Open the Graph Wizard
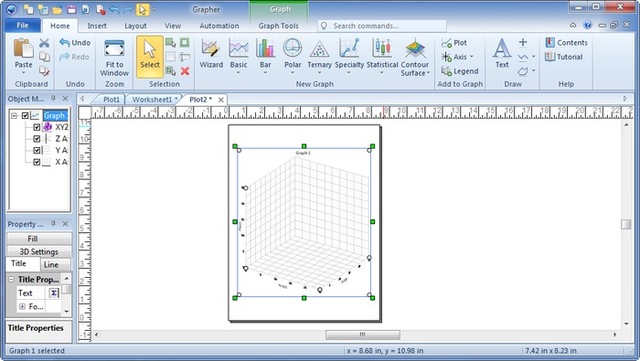 pyautogui.click(x=211, y=54)
